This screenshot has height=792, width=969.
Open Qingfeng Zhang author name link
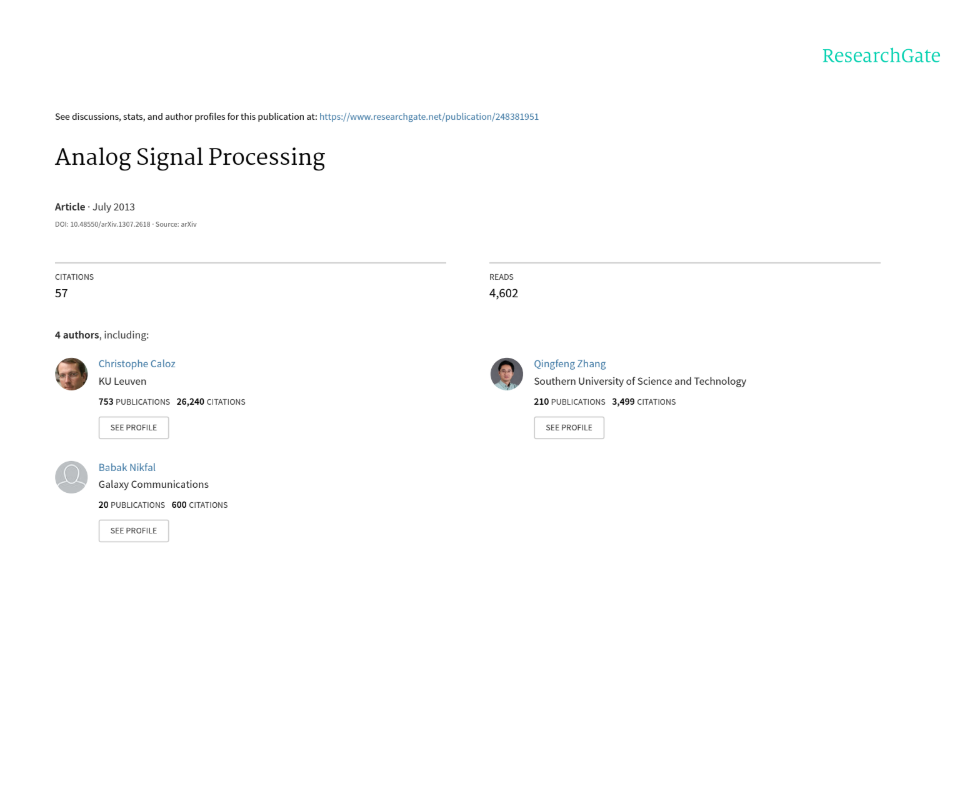[x=570, y=364]
